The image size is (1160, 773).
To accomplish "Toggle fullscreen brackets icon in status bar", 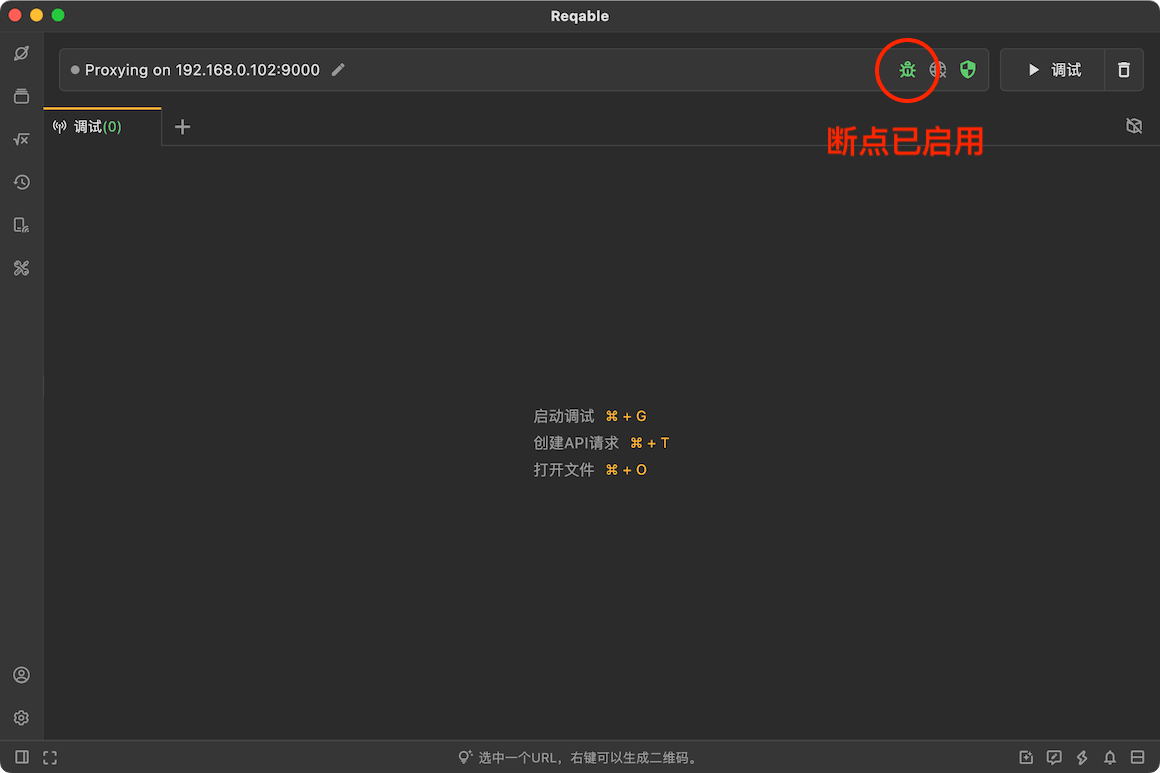I will pos(50,757).
